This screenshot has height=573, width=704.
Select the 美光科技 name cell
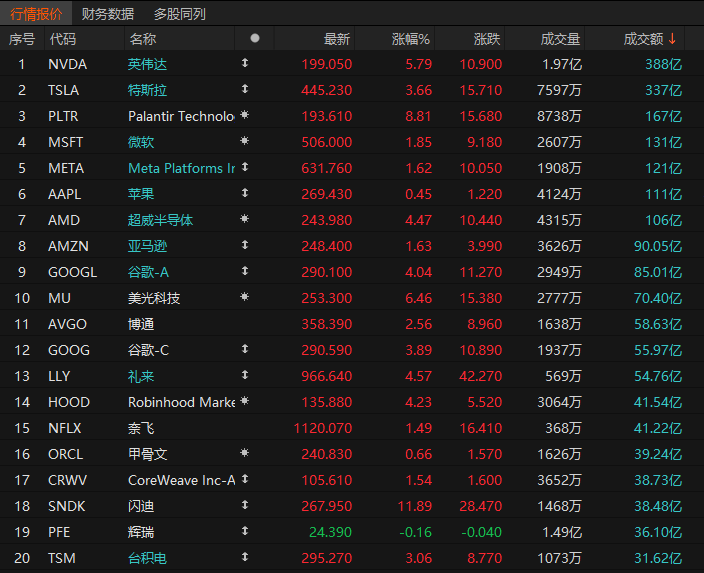coord(154,298)
